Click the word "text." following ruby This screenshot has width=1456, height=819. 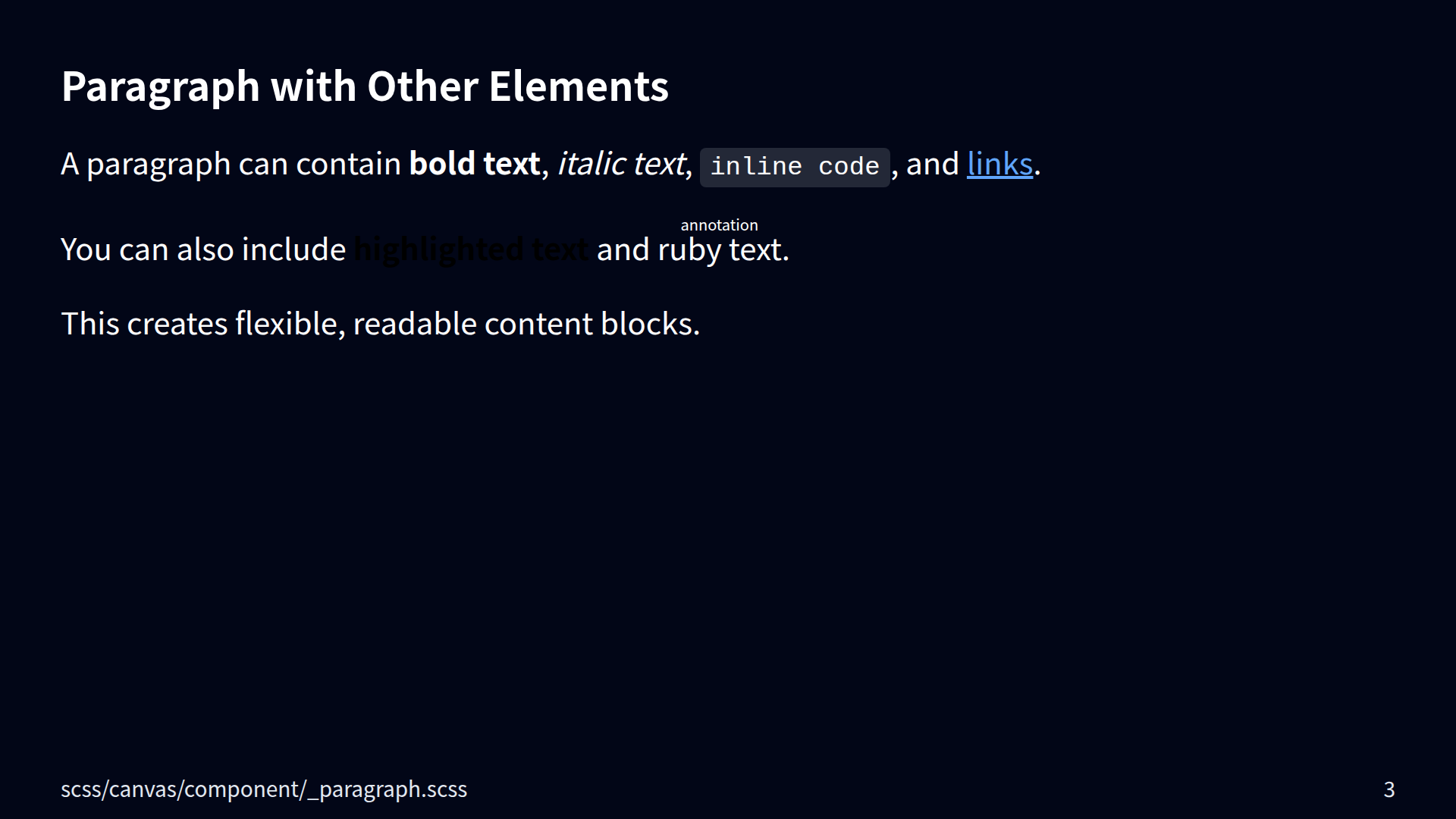tap(759, 250)
